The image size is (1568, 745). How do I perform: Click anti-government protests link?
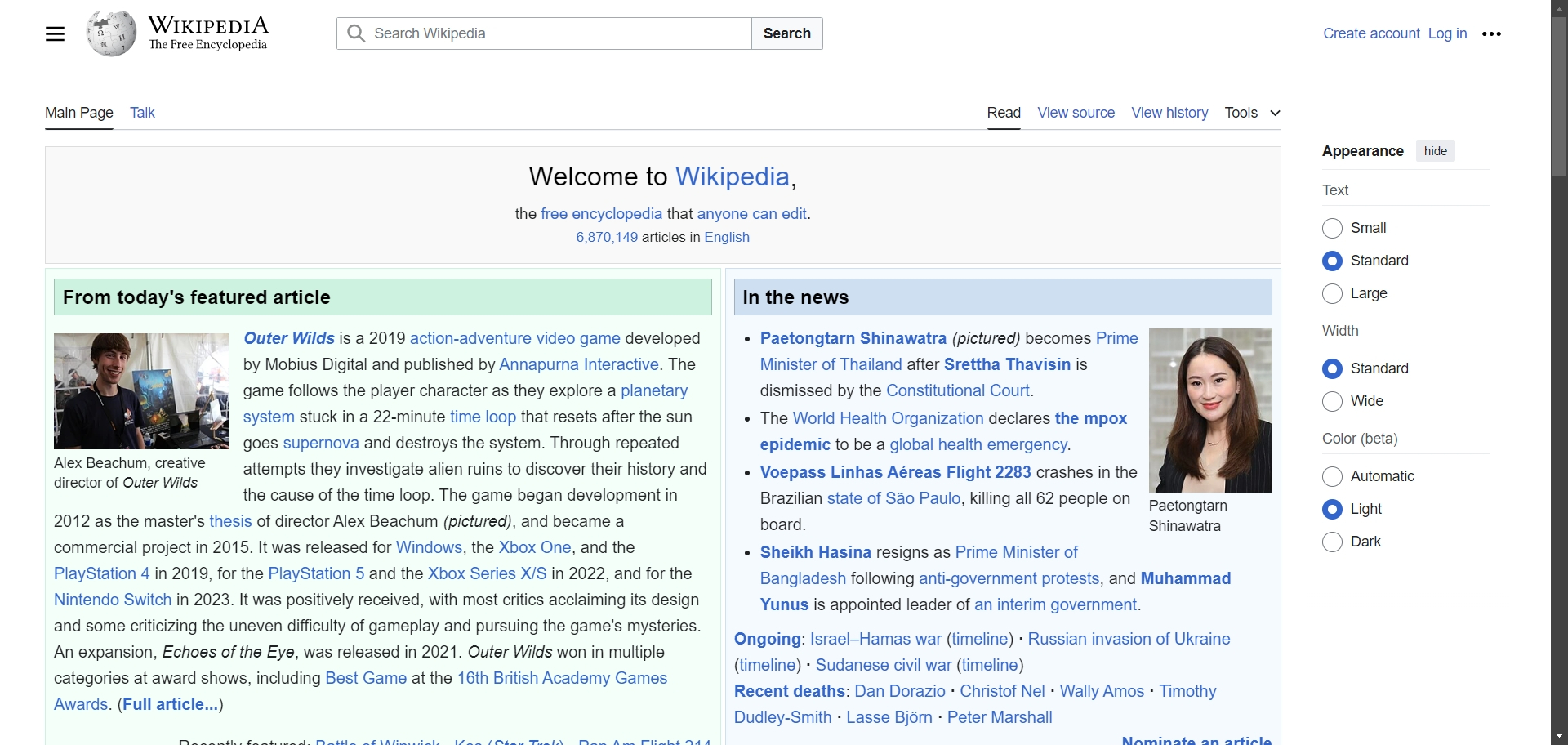pos(1009,578)
